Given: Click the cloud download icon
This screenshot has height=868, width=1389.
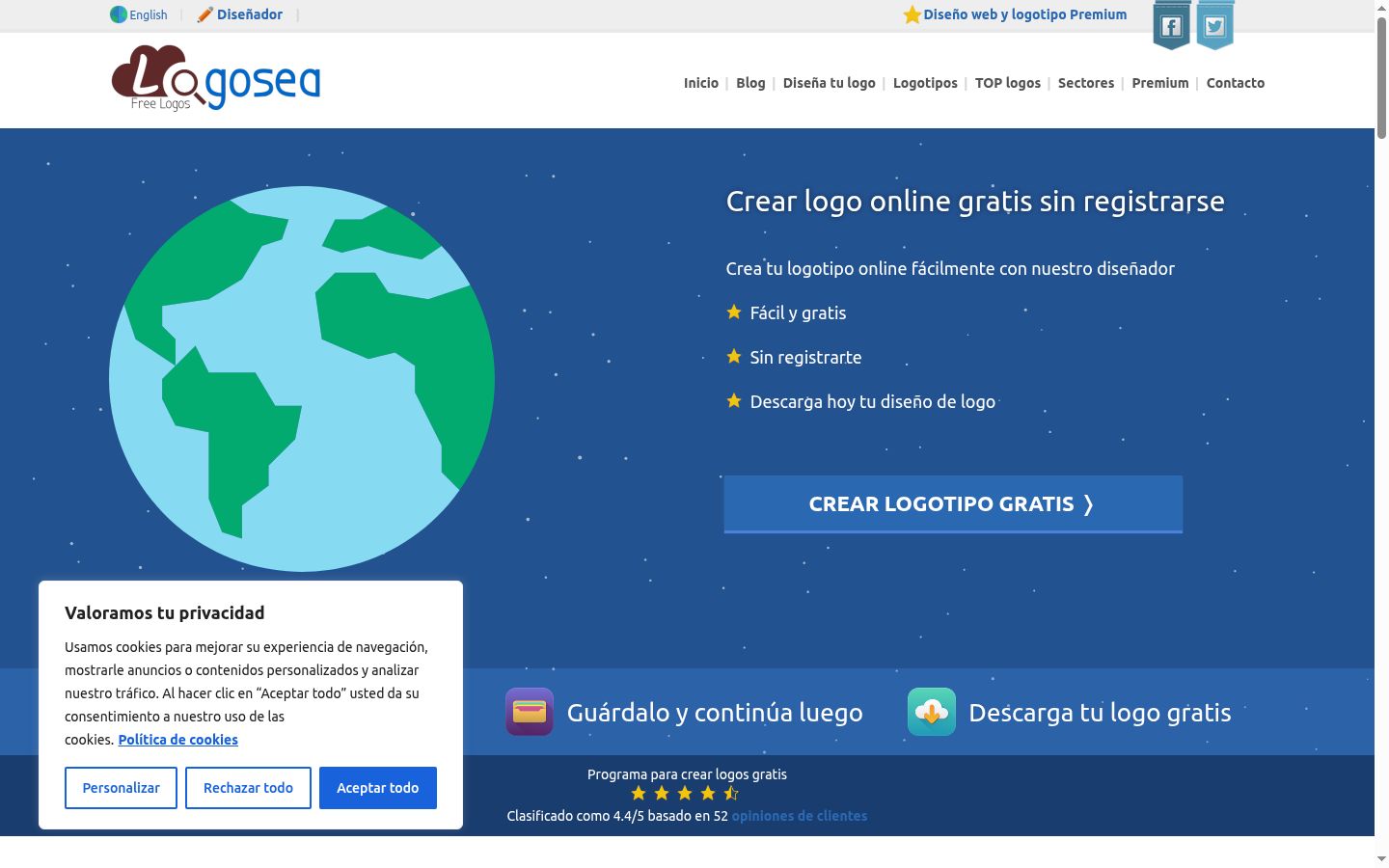Looking at the screenshot, I should coord(932,712).
